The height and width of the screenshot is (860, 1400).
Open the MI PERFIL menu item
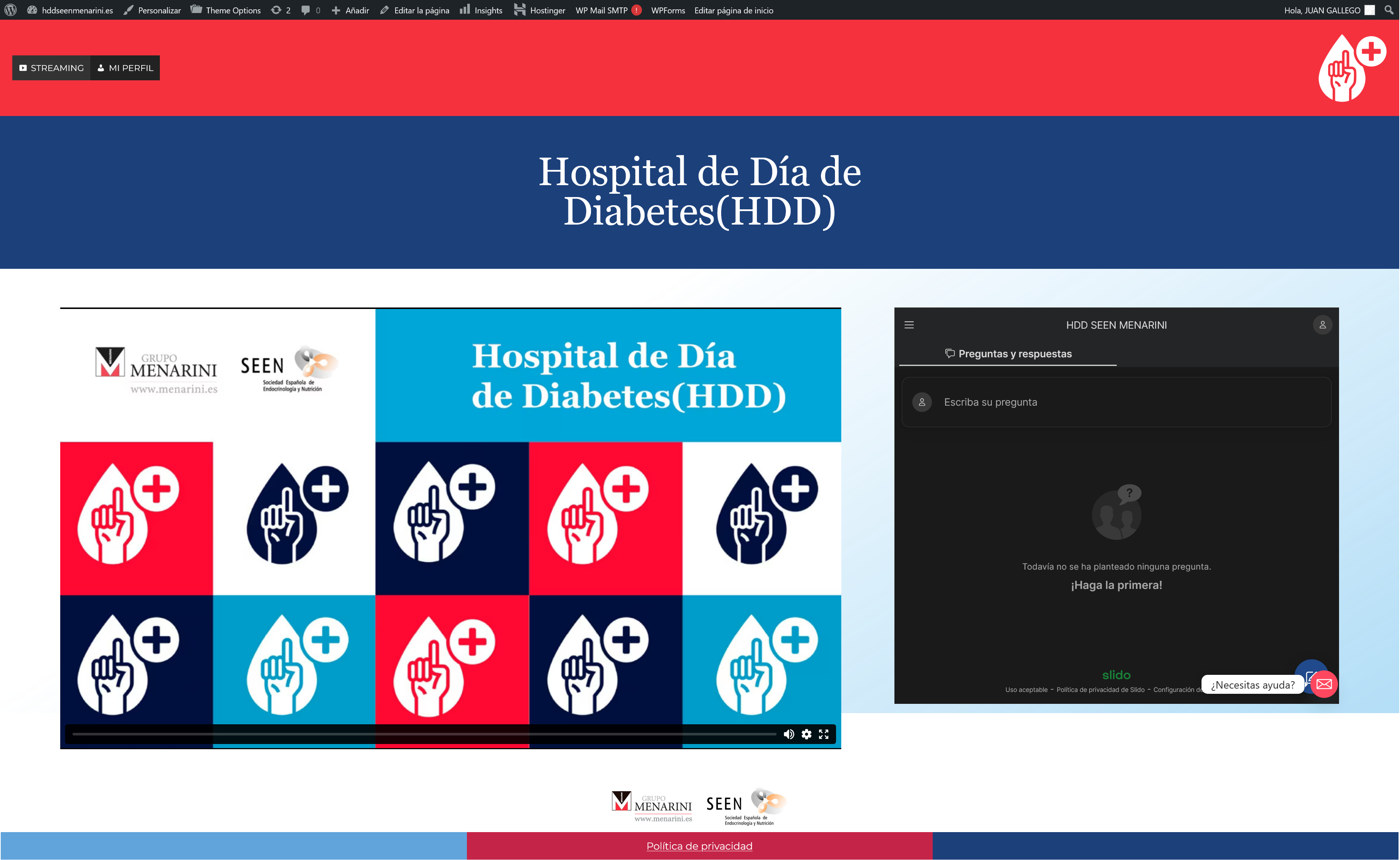click(125, 68)
